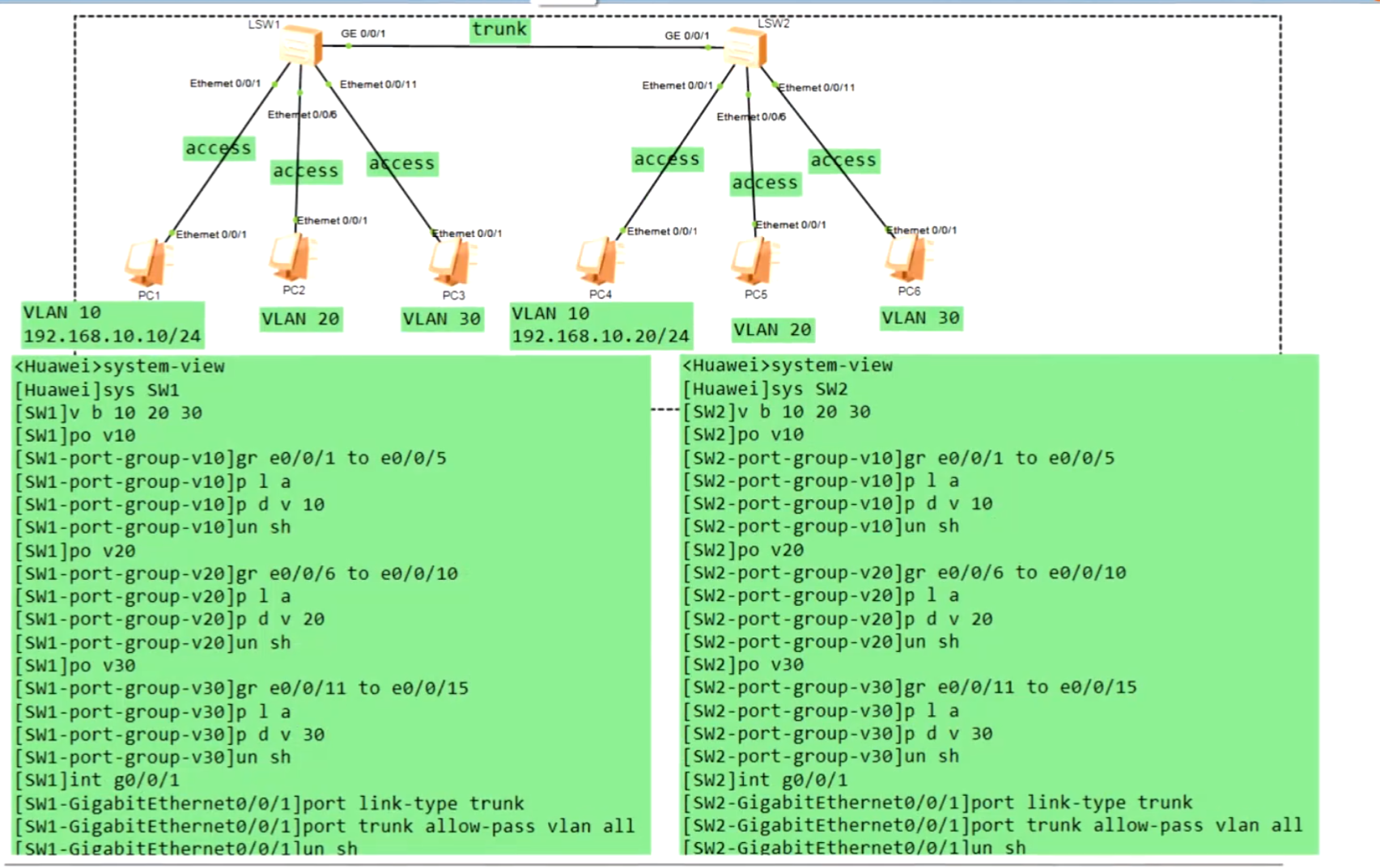Click SW2 line 'gr e0/0/11 to e0/0/15'
Screen dimensions: 1380x868
[911, 688]
